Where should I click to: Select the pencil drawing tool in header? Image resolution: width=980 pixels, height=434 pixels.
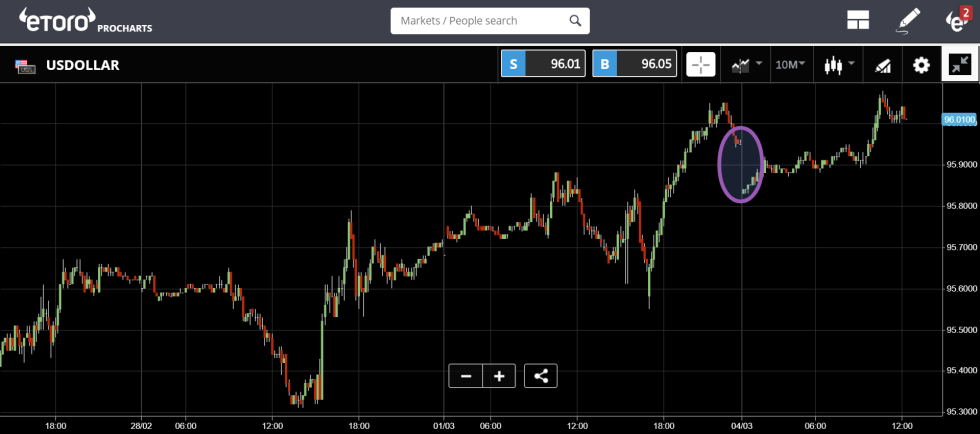[x=908, y=20]
